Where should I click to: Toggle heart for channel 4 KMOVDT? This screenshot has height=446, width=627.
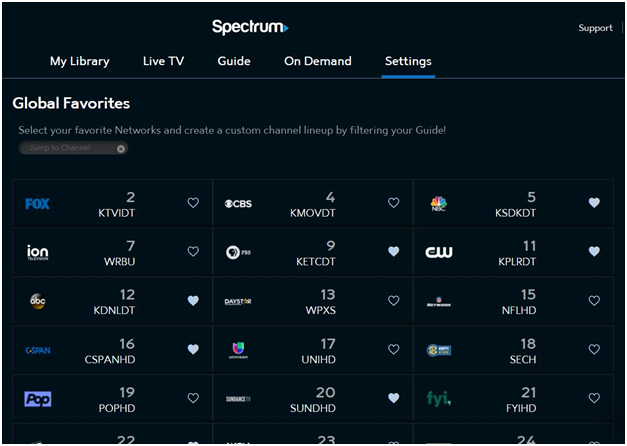click(x=394, y=203)
